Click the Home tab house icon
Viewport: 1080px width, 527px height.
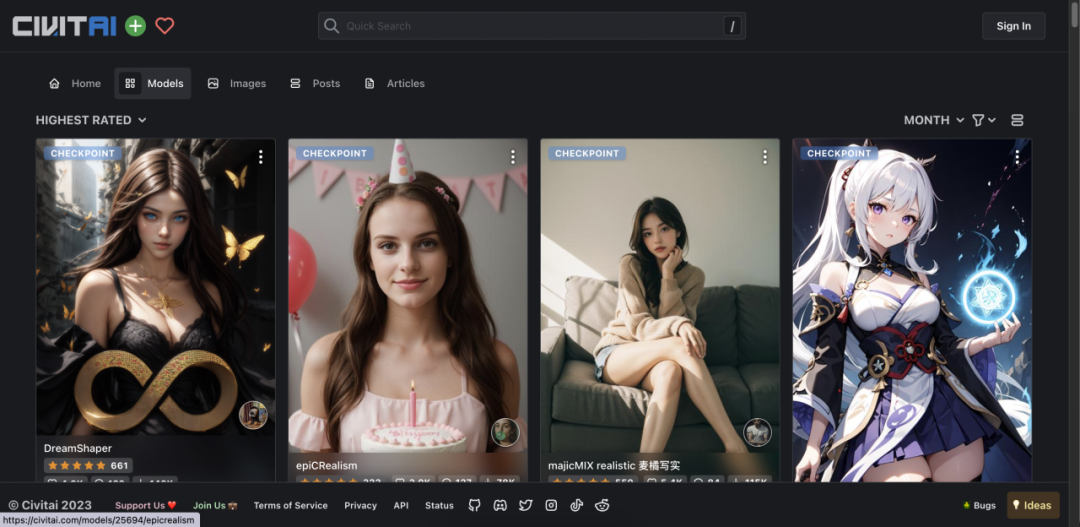pos(54,83)
